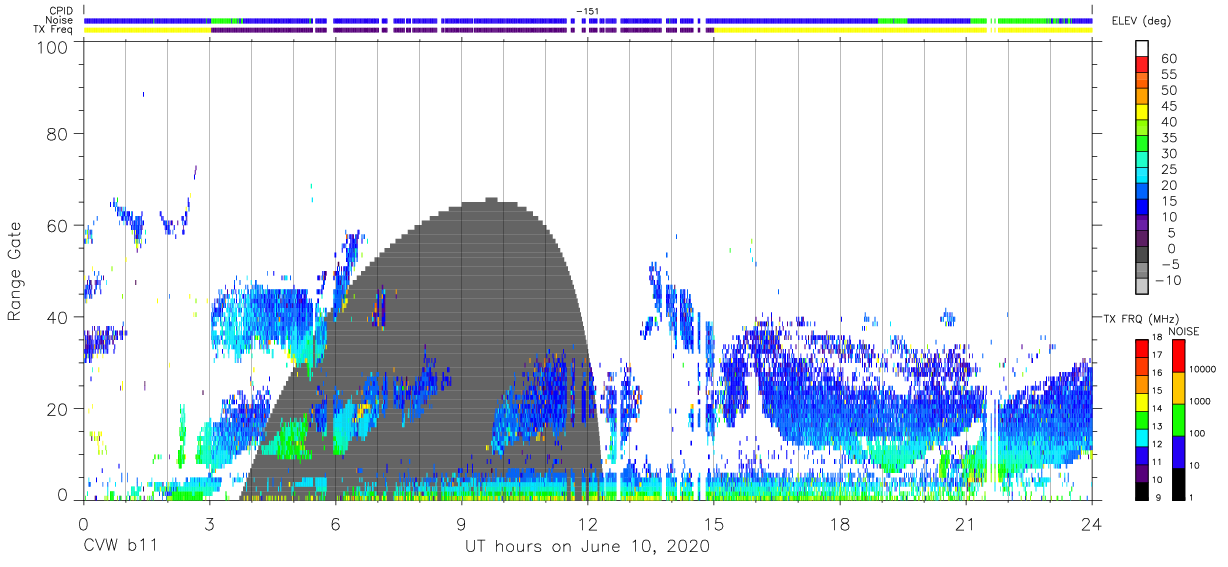Click the 'TX FRQ (MHz)' legend title
Screen dimensions: 1228x567
click(x=1140, y=319)
